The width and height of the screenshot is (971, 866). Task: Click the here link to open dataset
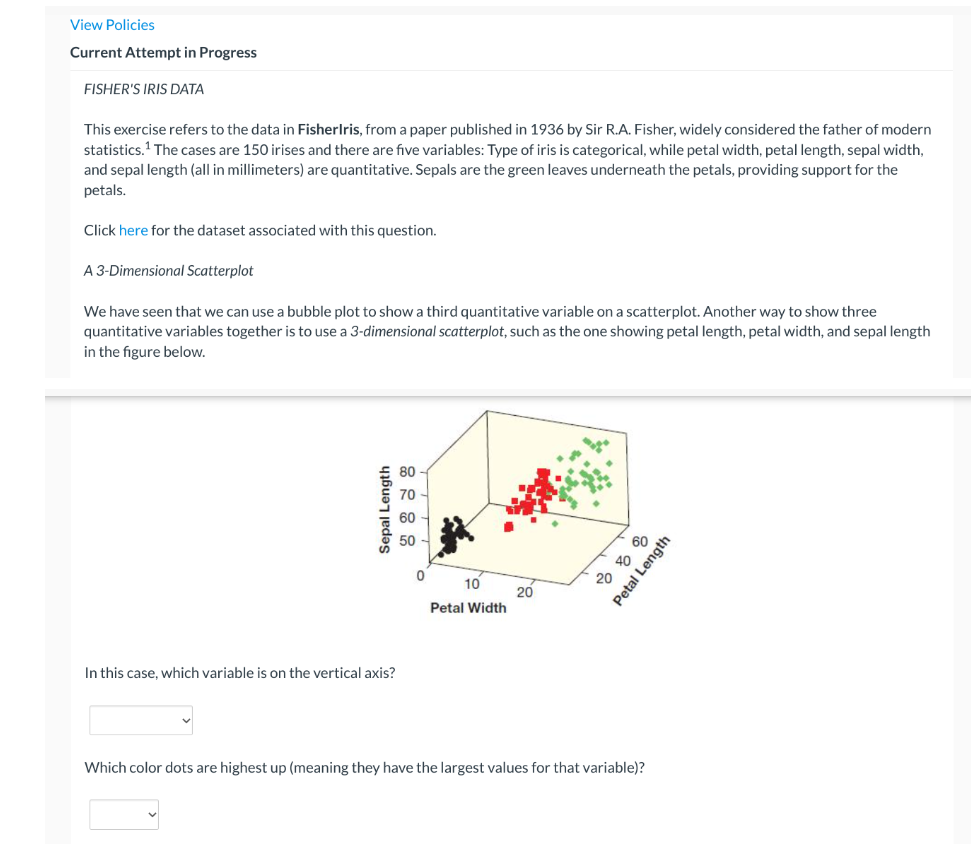(133, 230)
